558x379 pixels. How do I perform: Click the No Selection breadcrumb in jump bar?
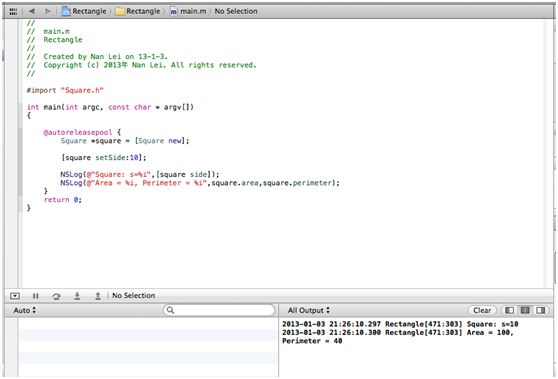(x=236, y=11)
